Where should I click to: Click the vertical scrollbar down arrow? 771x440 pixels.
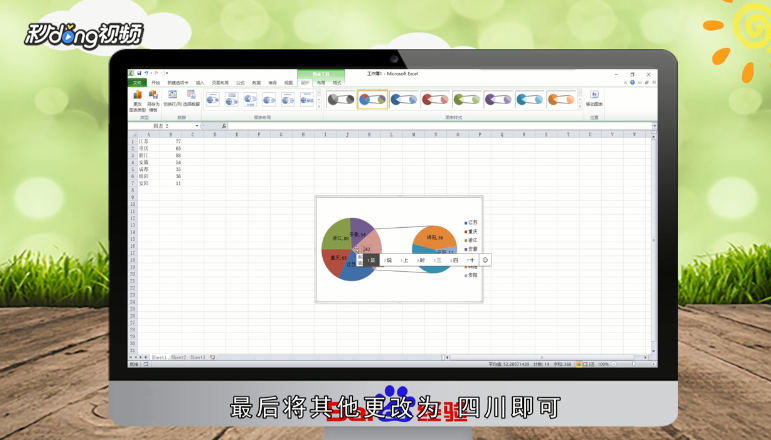coord(653,351)
